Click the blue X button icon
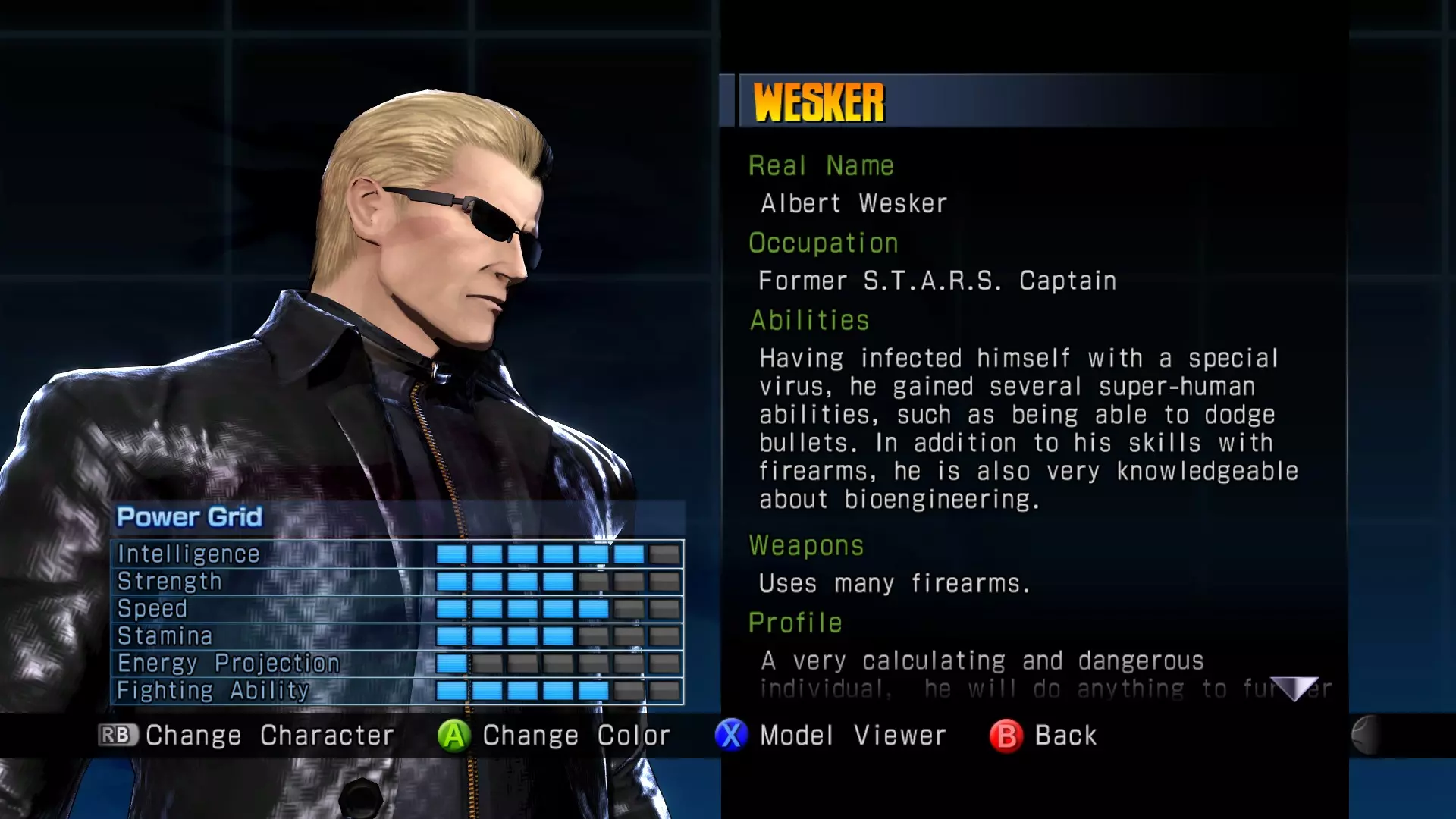Screen dimensions: 1456x819 [x=731, y=735]
